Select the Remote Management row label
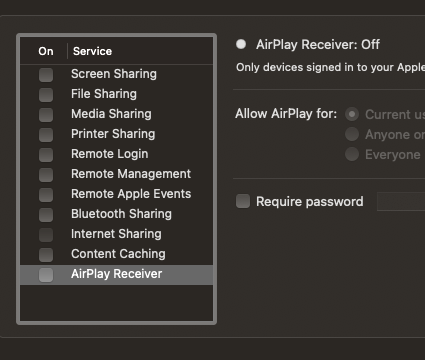 click(131, 174)
